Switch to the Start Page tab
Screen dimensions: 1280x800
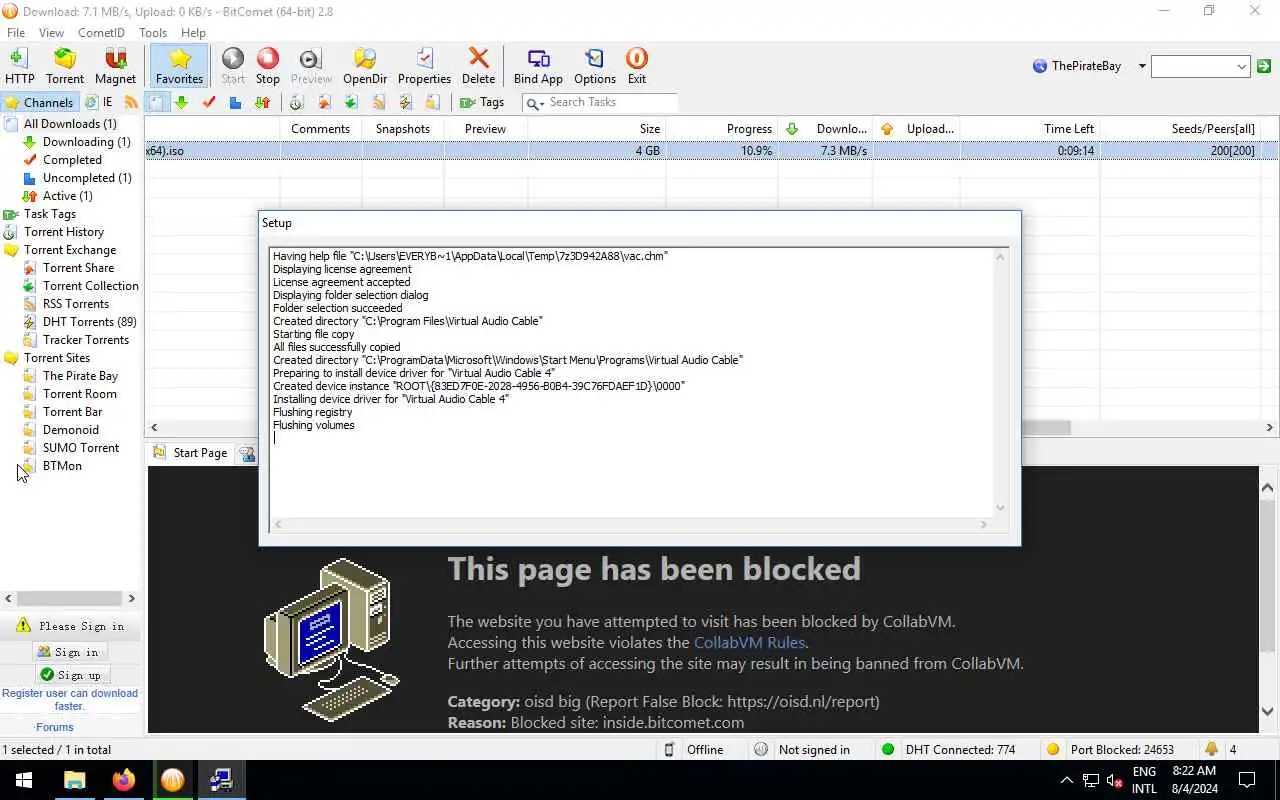coord(191,453)
